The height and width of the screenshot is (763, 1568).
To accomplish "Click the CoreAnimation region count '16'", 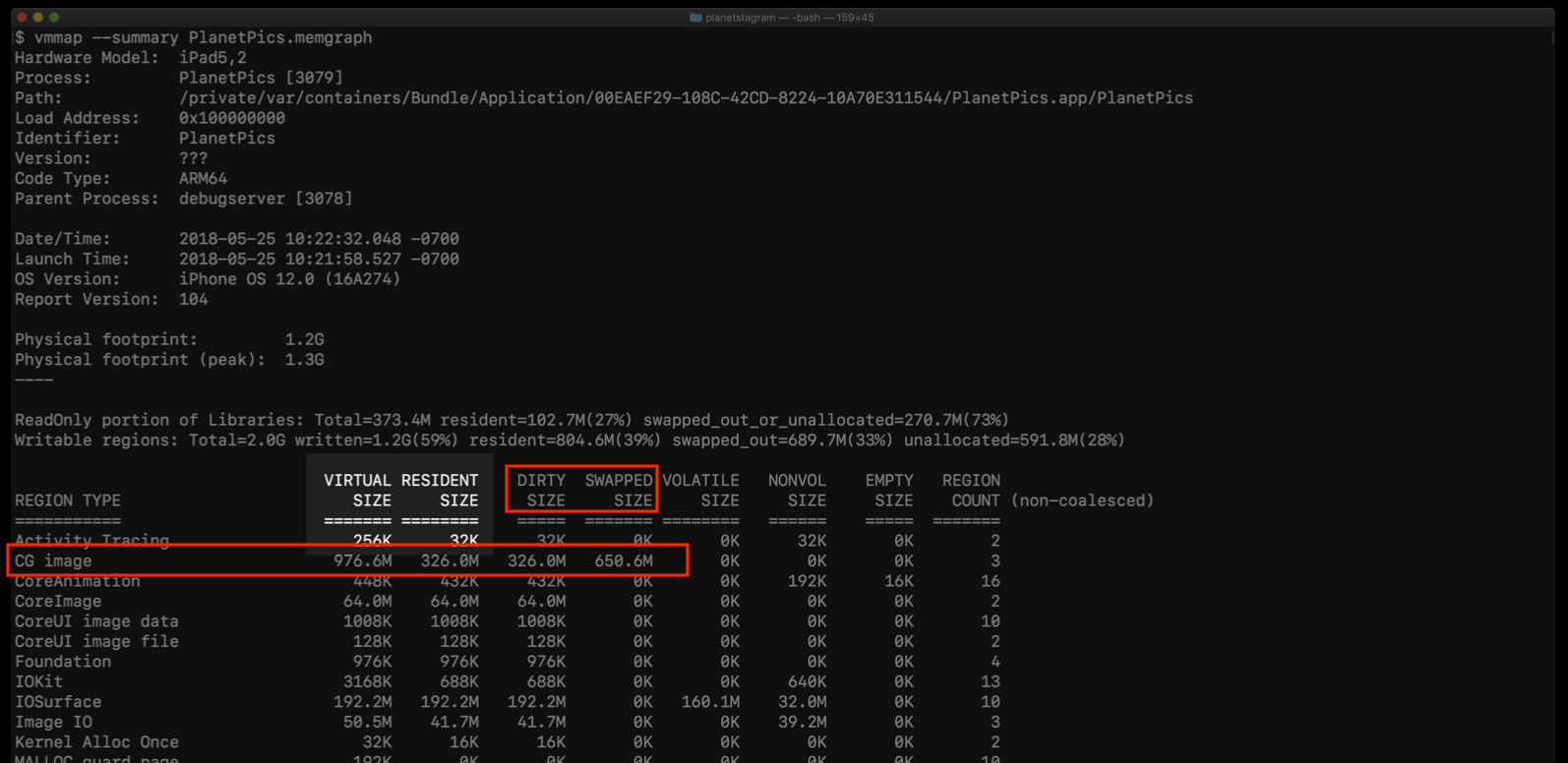I will [x=991, y=581].
